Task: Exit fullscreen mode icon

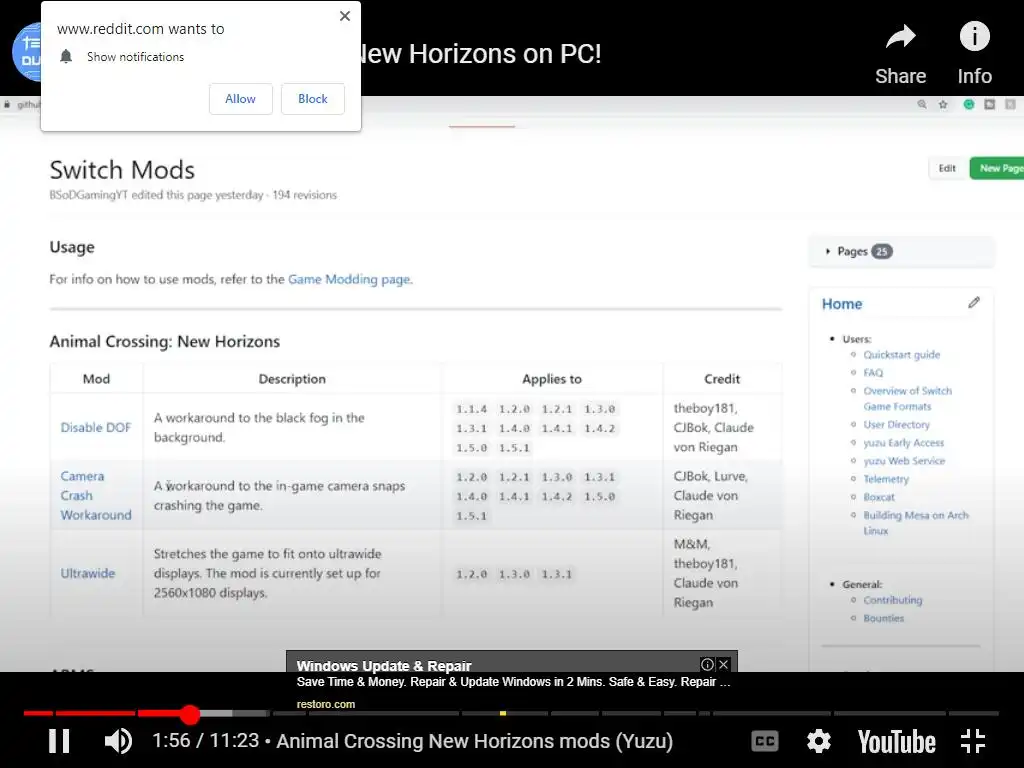Action: [x=973, y=741]
